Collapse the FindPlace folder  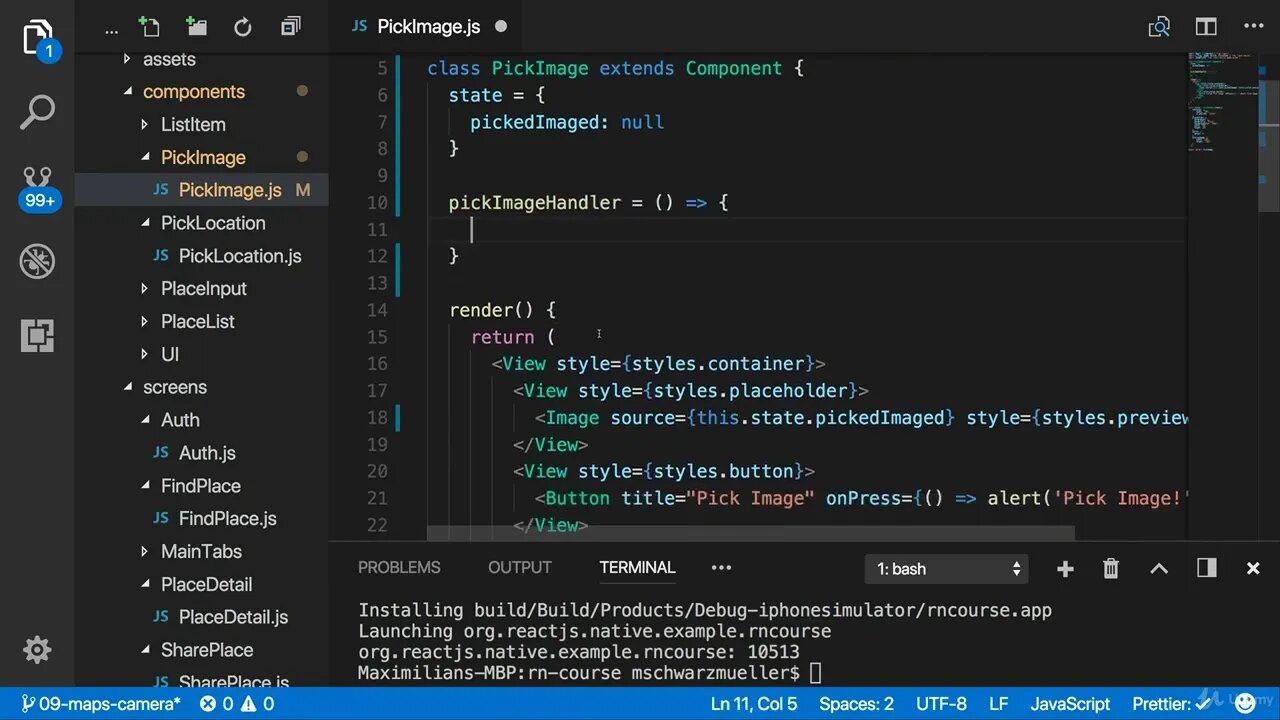click(x=145, y=486)
